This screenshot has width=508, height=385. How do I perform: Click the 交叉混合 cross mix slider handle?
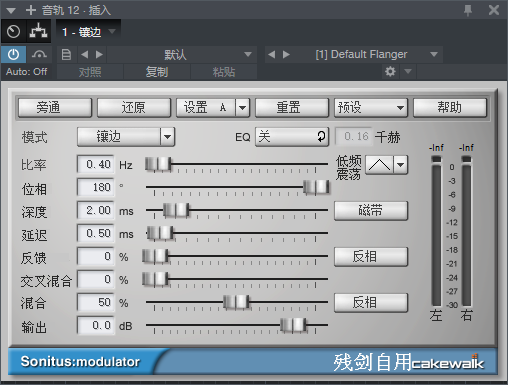(155, 279)
